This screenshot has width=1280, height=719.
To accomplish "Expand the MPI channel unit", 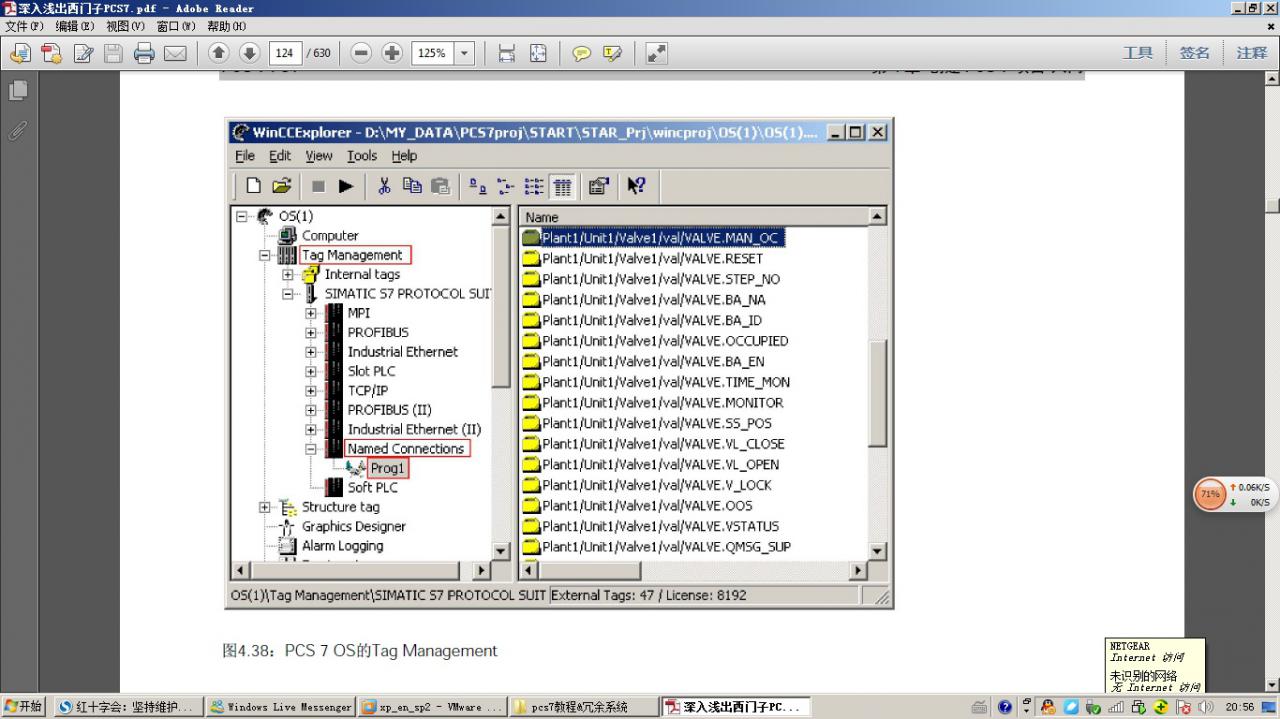I will coord(311,313).
